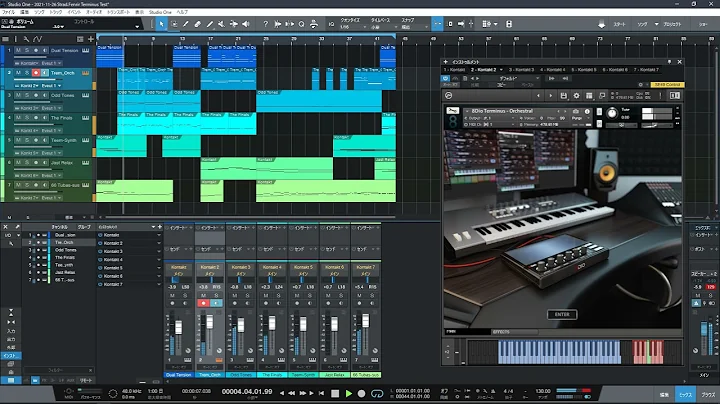Image resolution: width=720 pixels, height=404 pixels.
Task: Click Return to Zero transport icon
Action: pos(321,393)
